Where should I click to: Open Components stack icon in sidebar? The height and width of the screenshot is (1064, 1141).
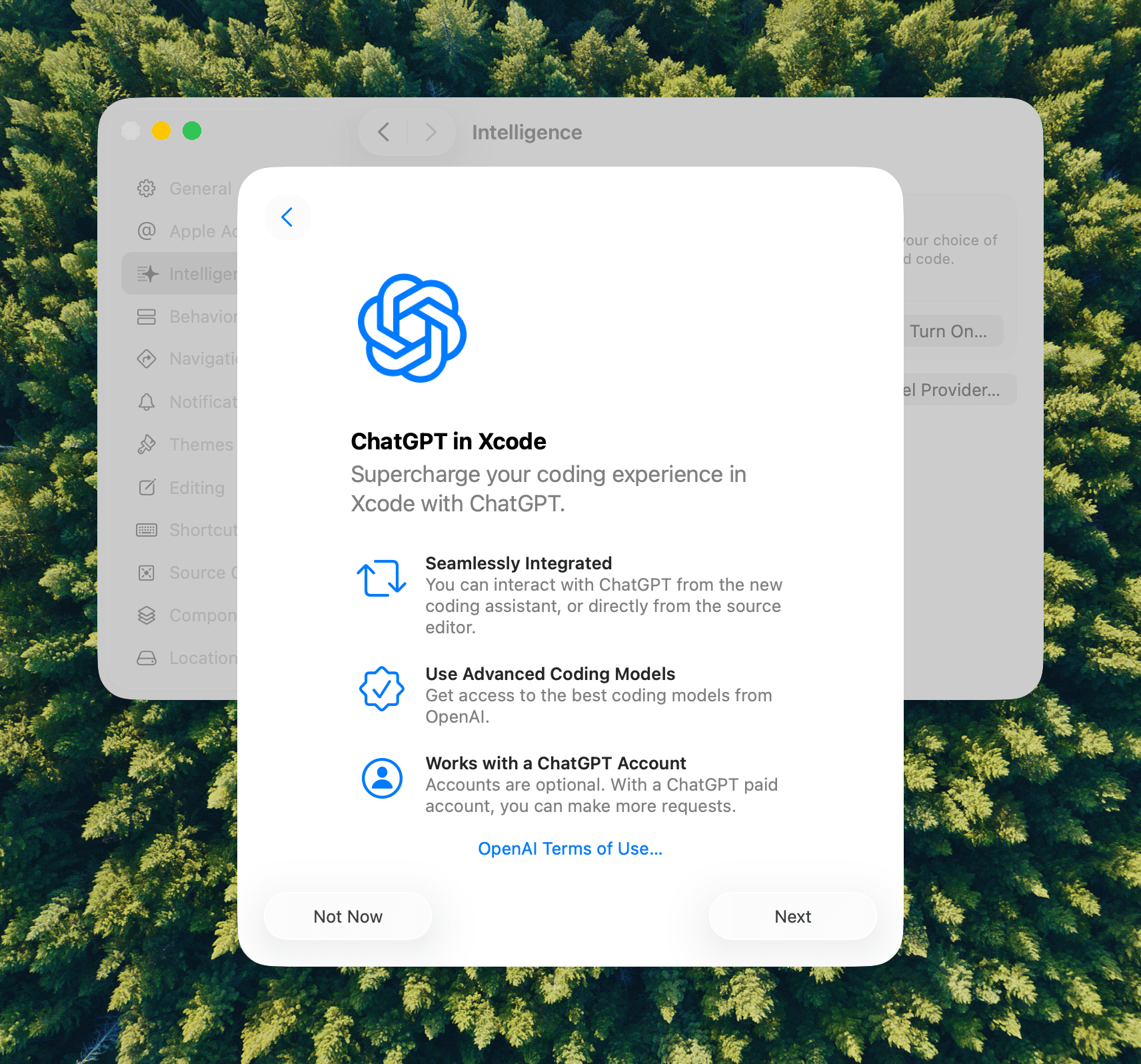pos(147,615)
